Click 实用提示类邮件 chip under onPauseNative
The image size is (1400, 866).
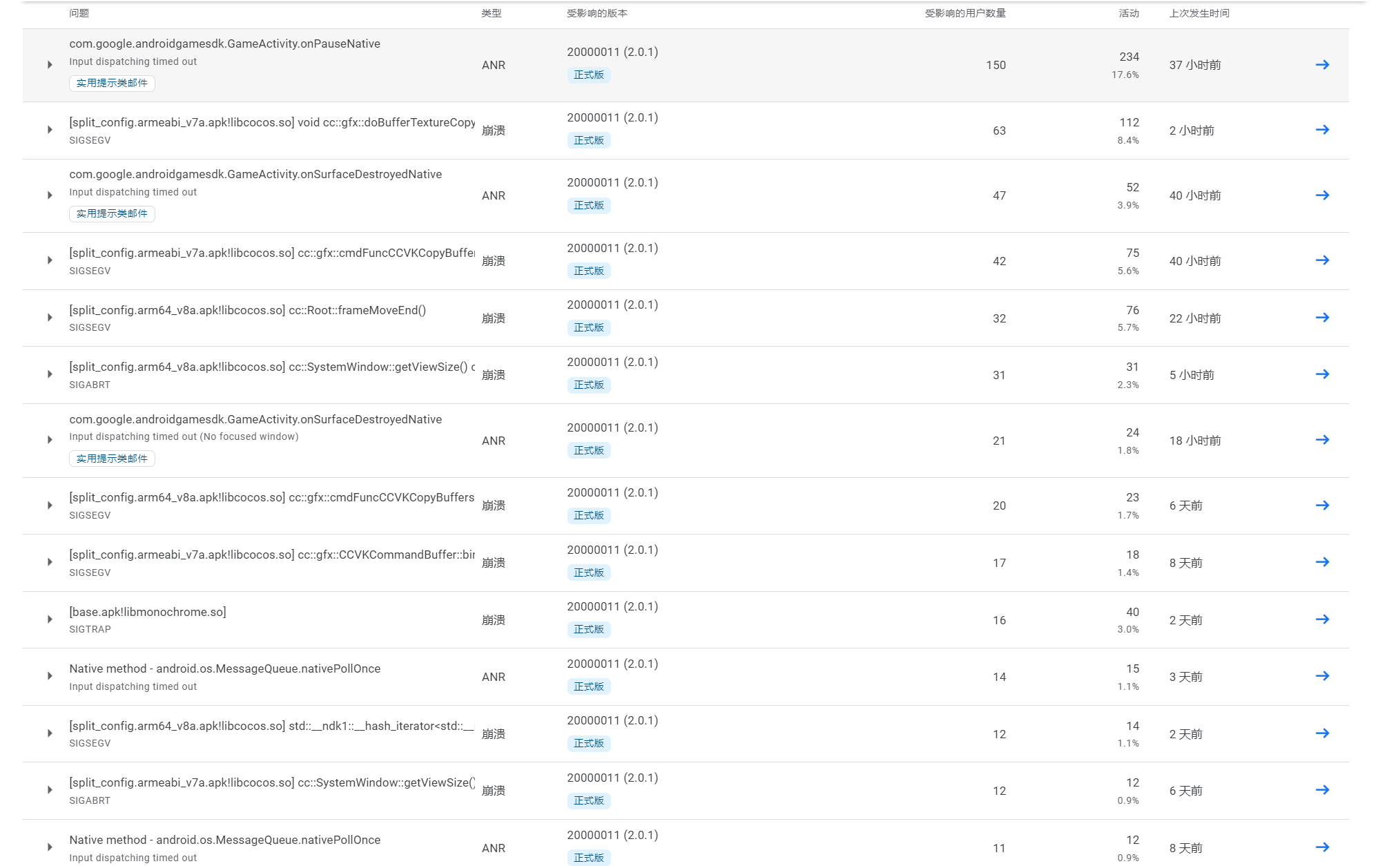pos(112,84)
